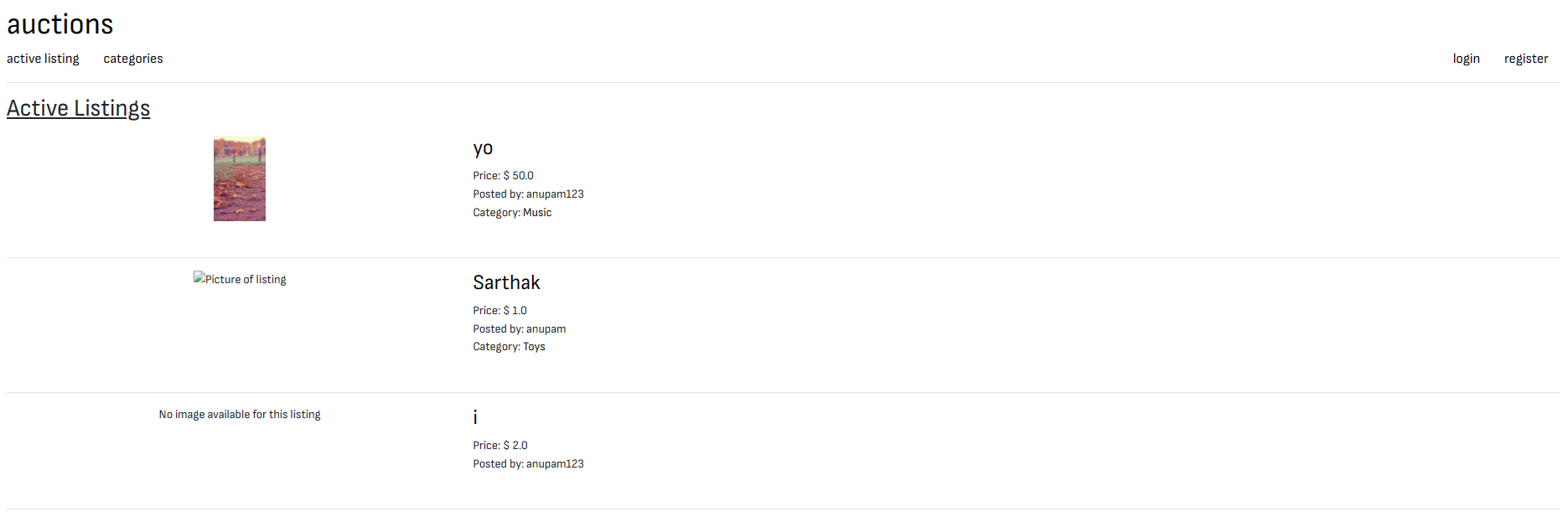Open the autumn leaves listing thumbnail
This screenshot has width=1568, height=522.
coord(240,178)
